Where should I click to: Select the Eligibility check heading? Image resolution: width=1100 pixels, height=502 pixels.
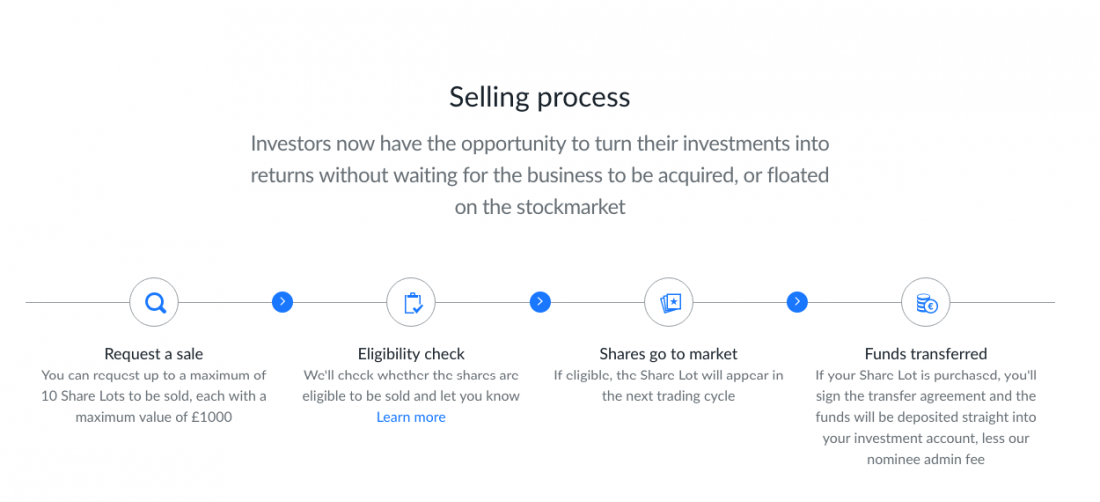[x=411, y=353]
